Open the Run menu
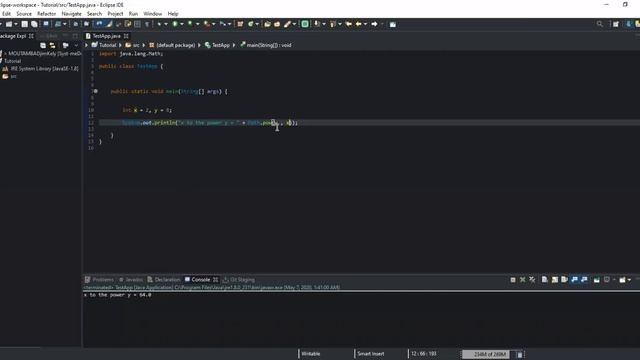This screenshot has height=360, width=640. [133, 13]
